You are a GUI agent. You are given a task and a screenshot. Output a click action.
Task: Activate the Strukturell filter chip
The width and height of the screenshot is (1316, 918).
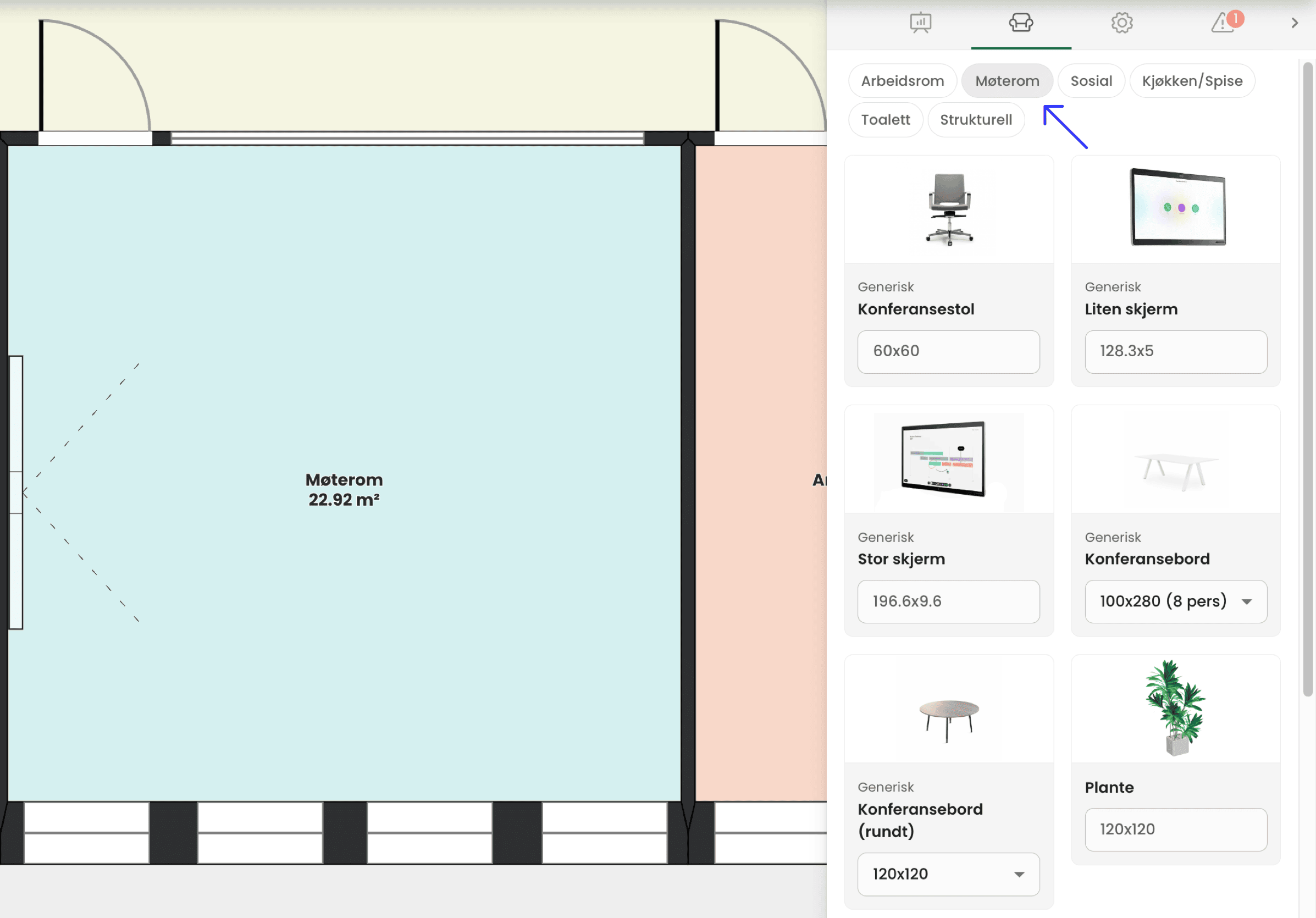click(x=976, y=120)
